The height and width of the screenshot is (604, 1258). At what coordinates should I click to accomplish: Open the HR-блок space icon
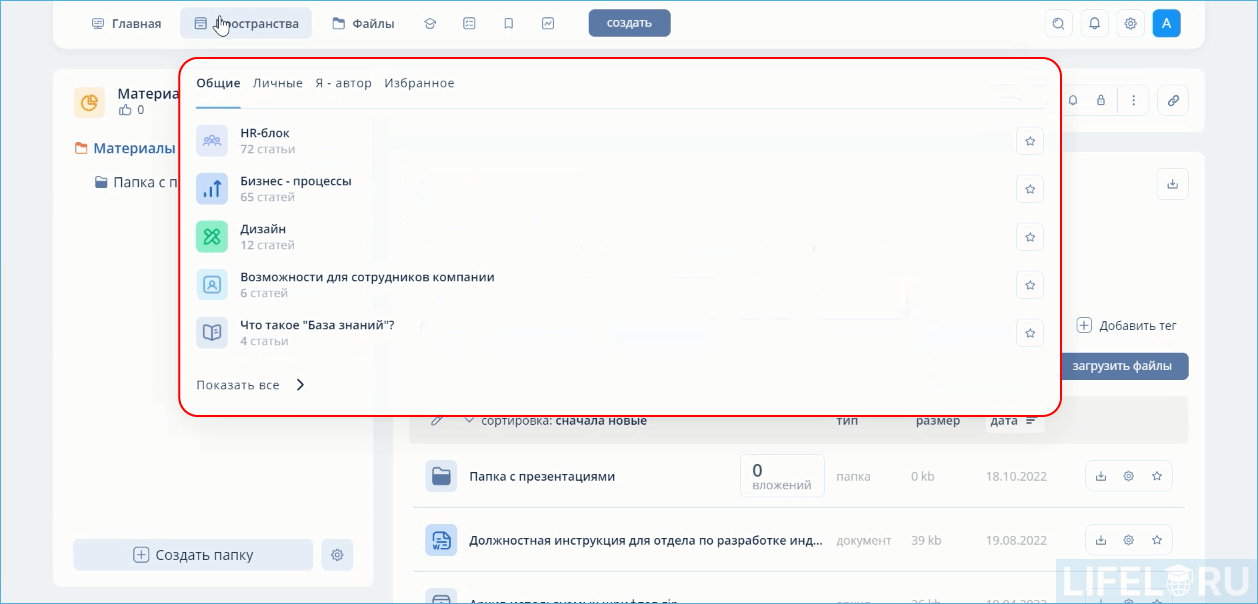click(x=212, y=140)
